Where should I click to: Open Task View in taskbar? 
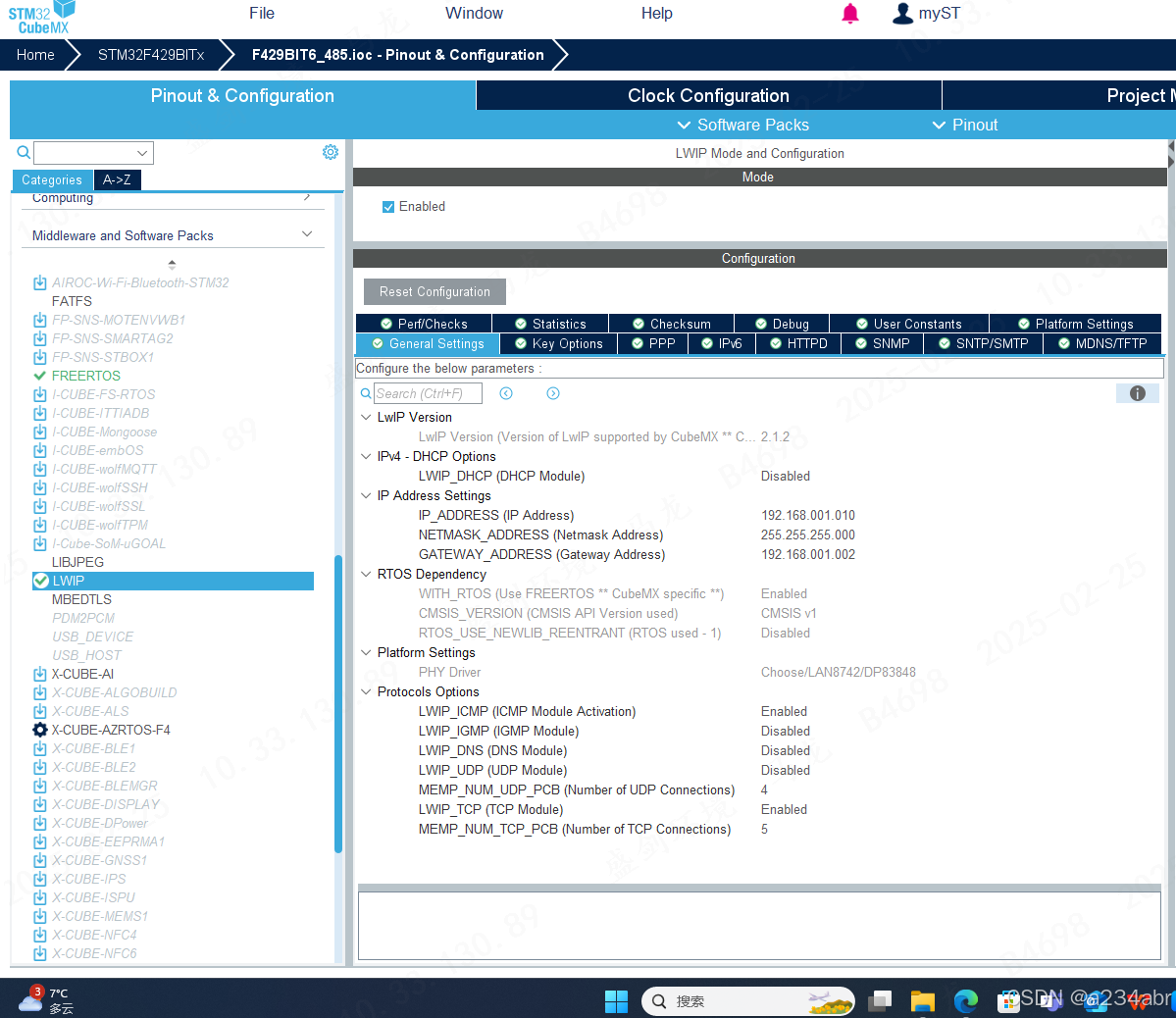point(880,1001)
